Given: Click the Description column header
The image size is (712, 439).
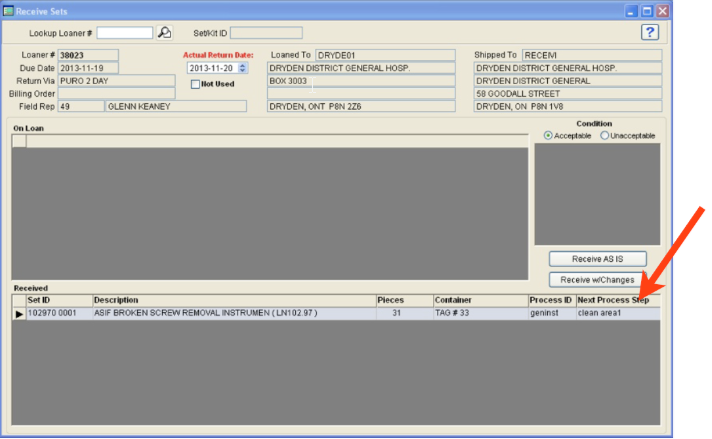Looking at the screenshot, I should [232, 300].
